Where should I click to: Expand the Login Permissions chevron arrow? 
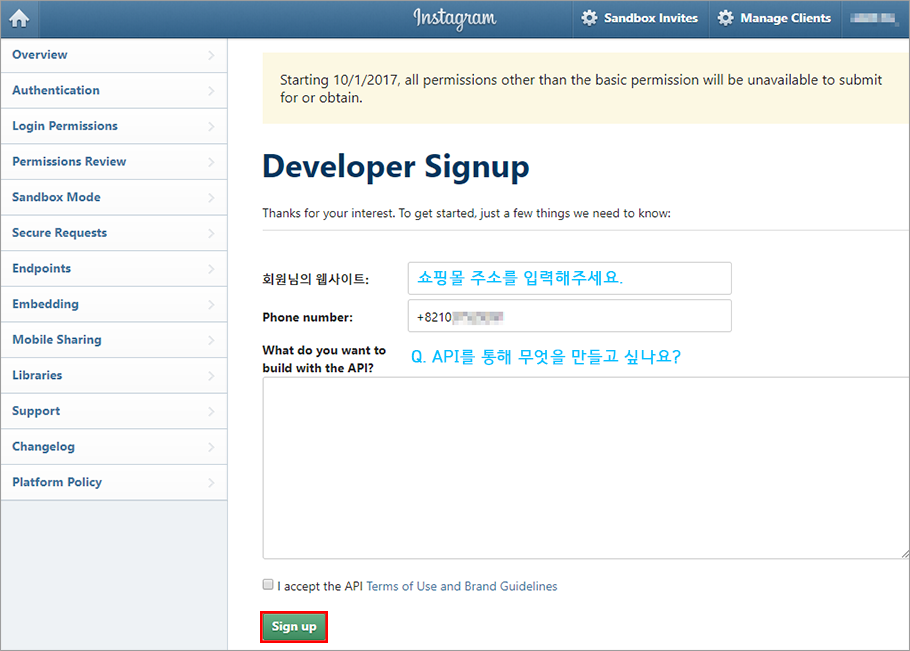[x=211, y=126]
